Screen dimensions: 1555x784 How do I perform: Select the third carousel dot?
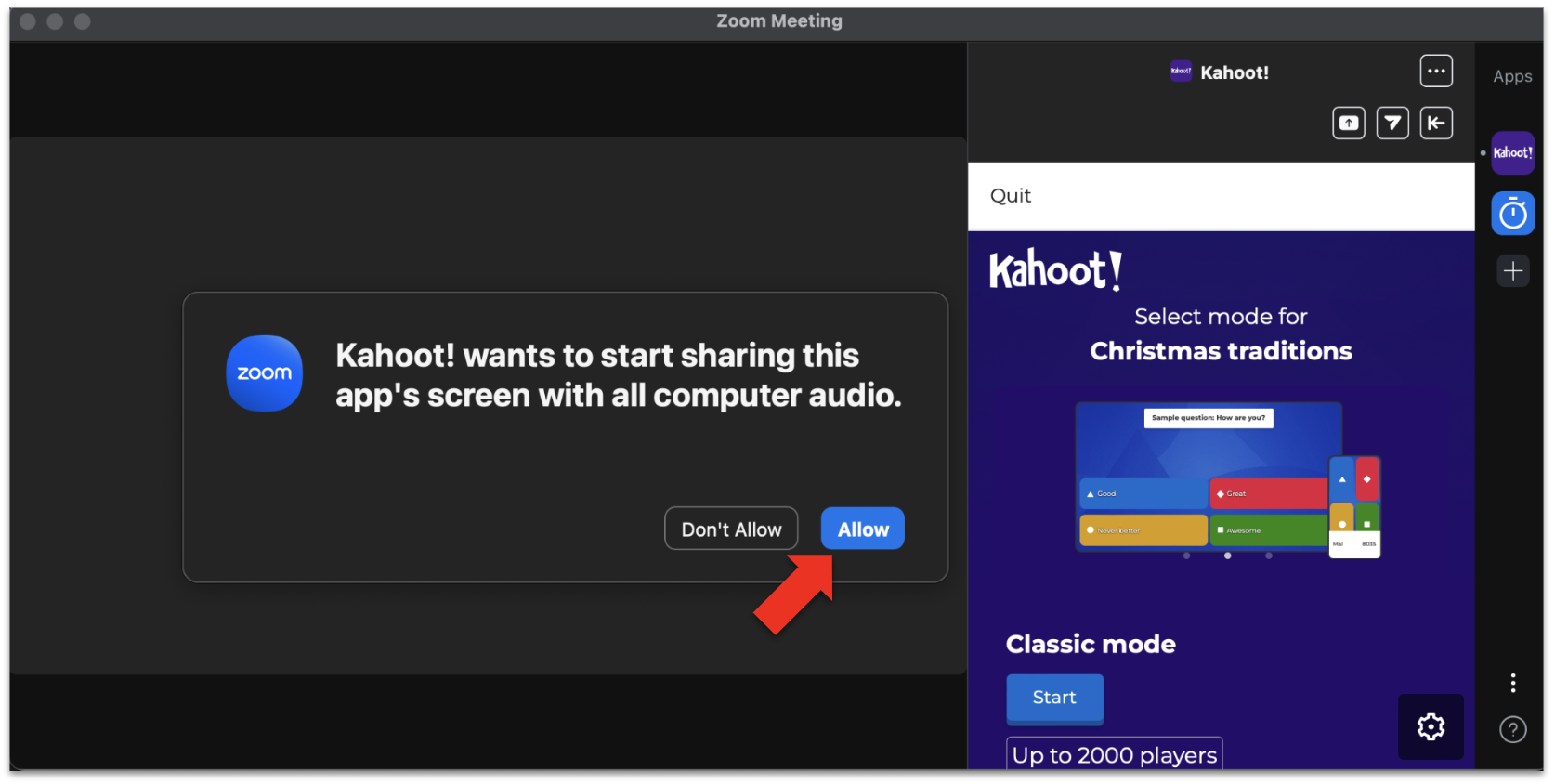(x=1268, y=555)
